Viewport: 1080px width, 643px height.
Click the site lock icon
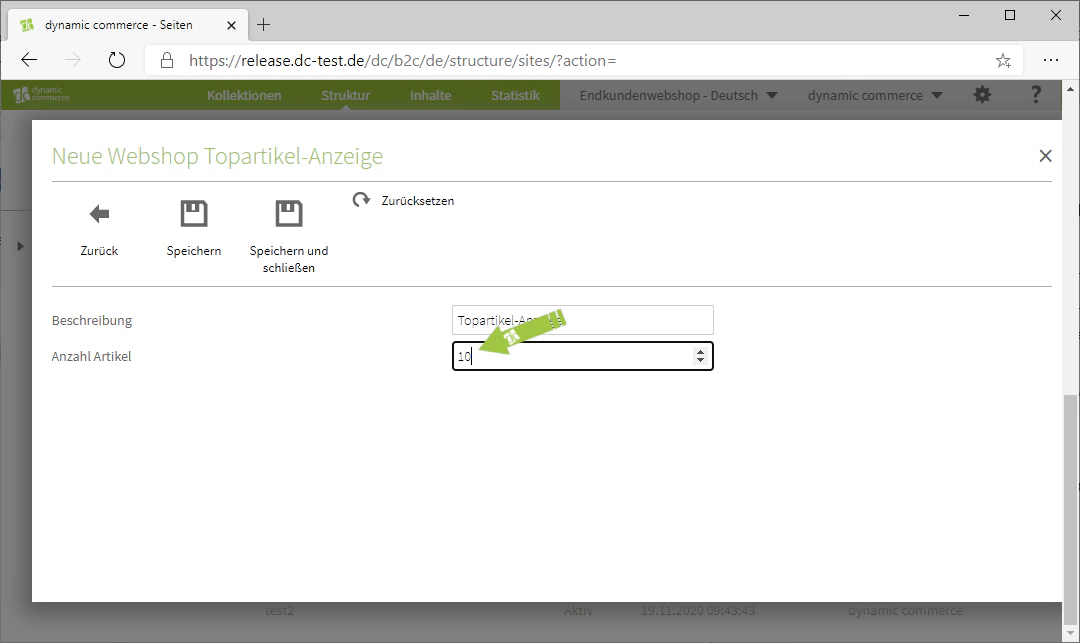(x=167, y=61)
